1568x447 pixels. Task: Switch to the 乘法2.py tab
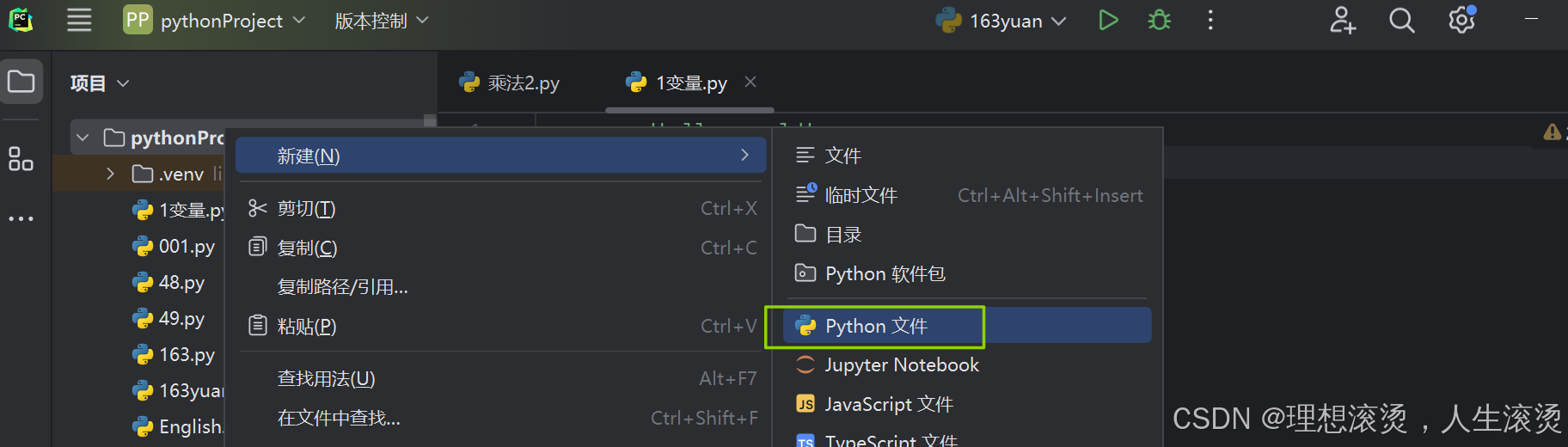(509, 83)
